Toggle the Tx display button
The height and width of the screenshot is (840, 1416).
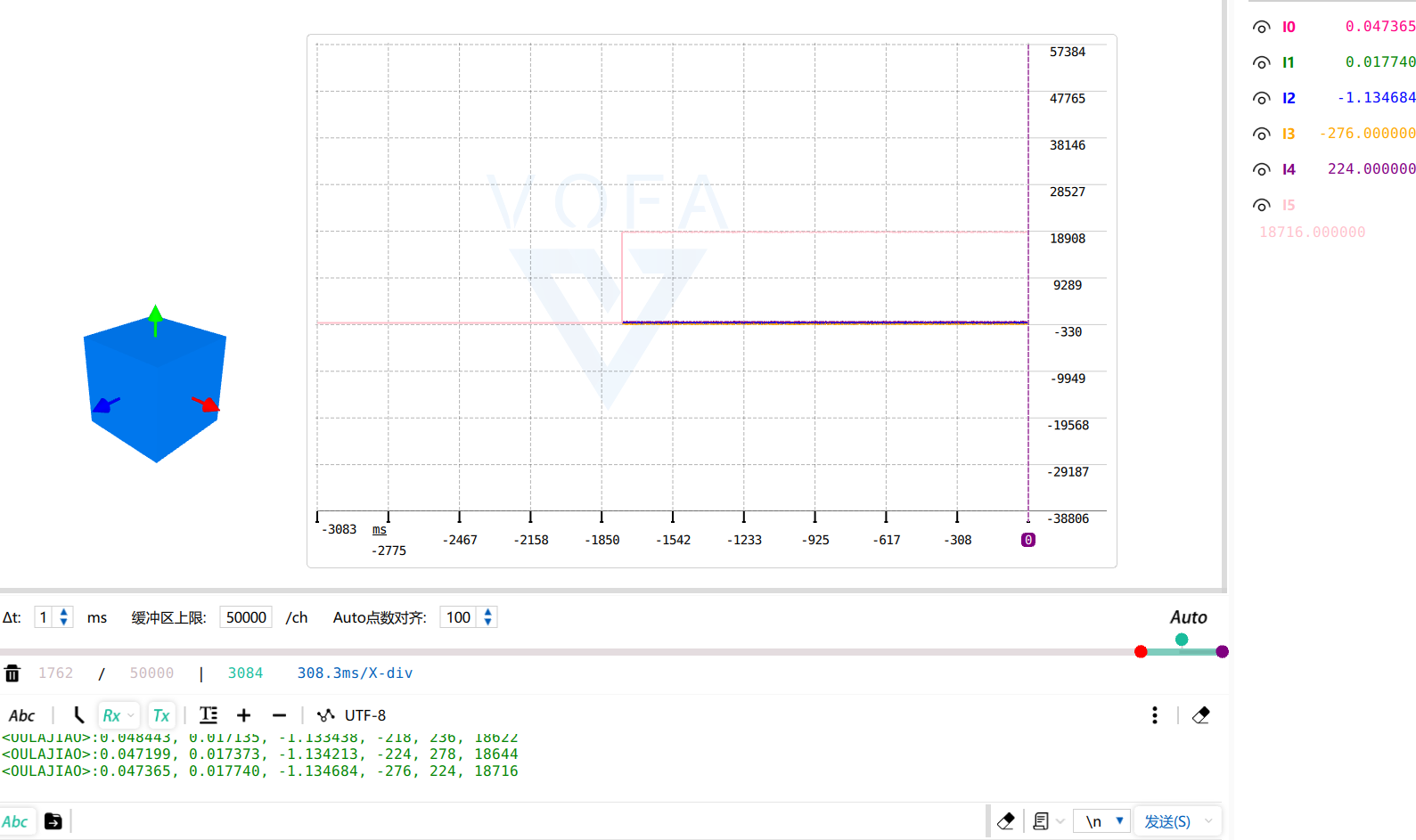tap(161, 715)
